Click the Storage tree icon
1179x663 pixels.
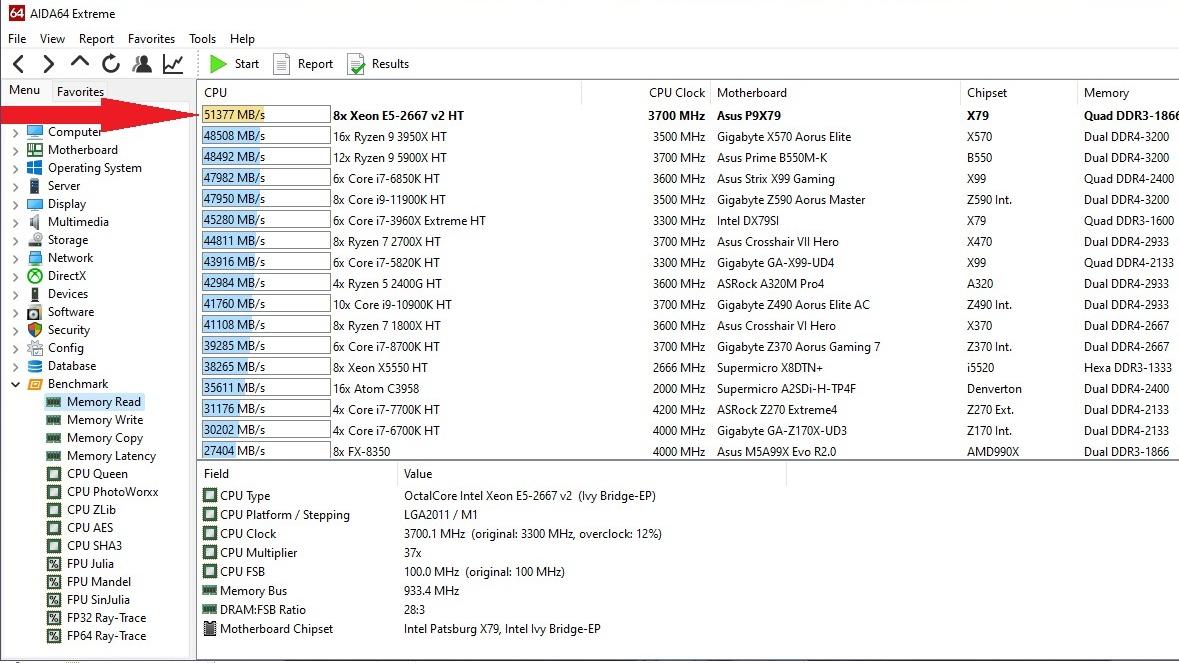(x=35, y=240)
